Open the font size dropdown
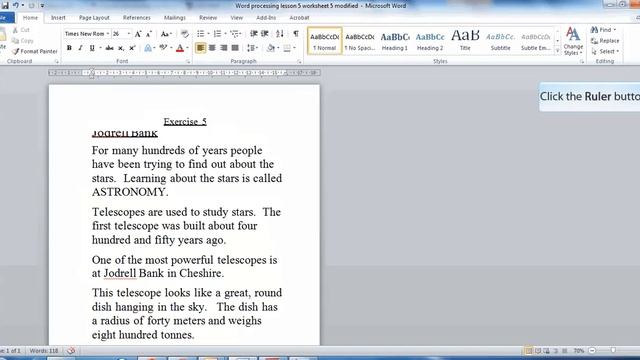Viewport: 640px width, 360px height. click(129, 34)
